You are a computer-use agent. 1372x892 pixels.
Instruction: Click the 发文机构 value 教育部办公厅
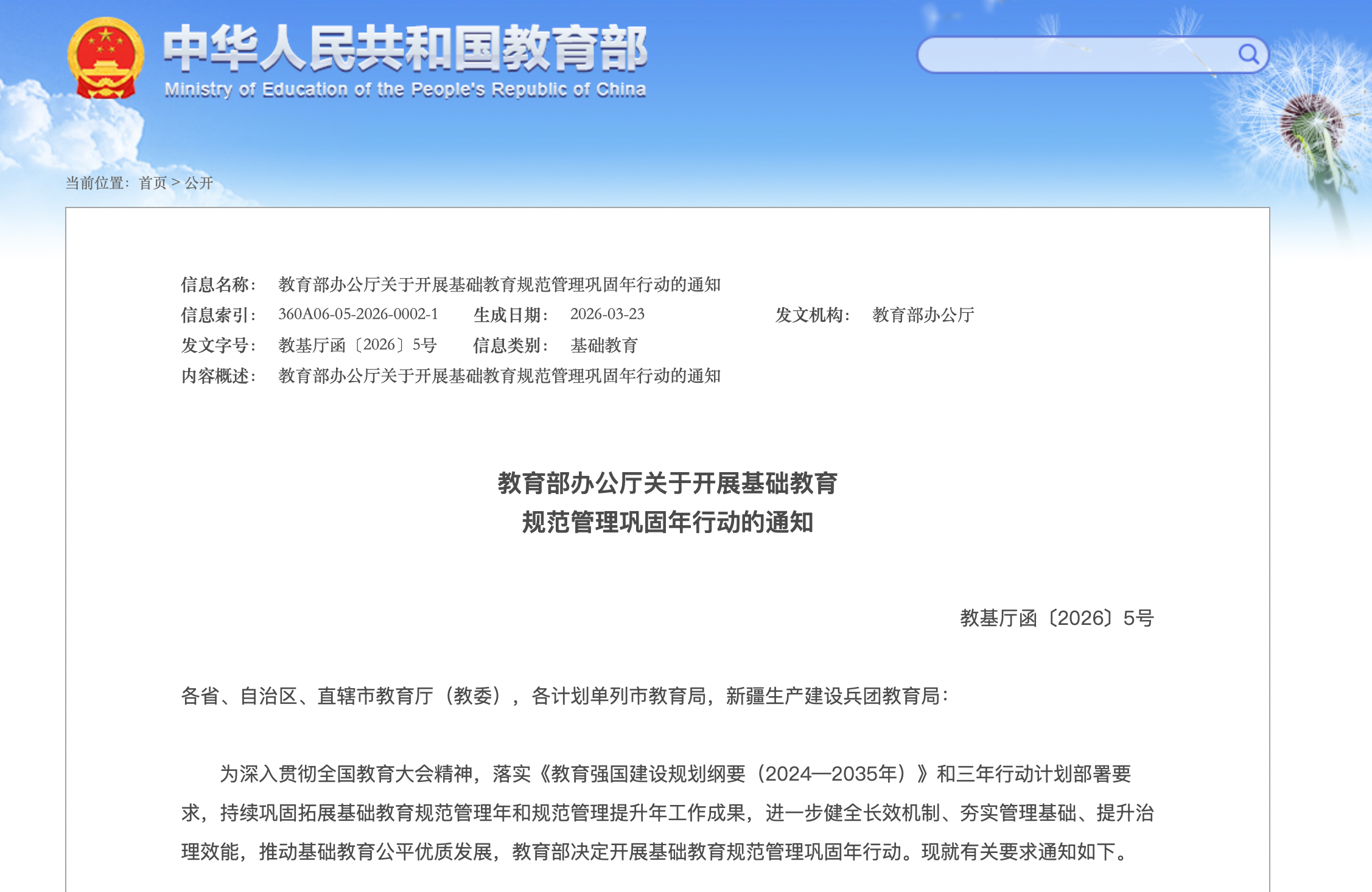pos(923,315)
